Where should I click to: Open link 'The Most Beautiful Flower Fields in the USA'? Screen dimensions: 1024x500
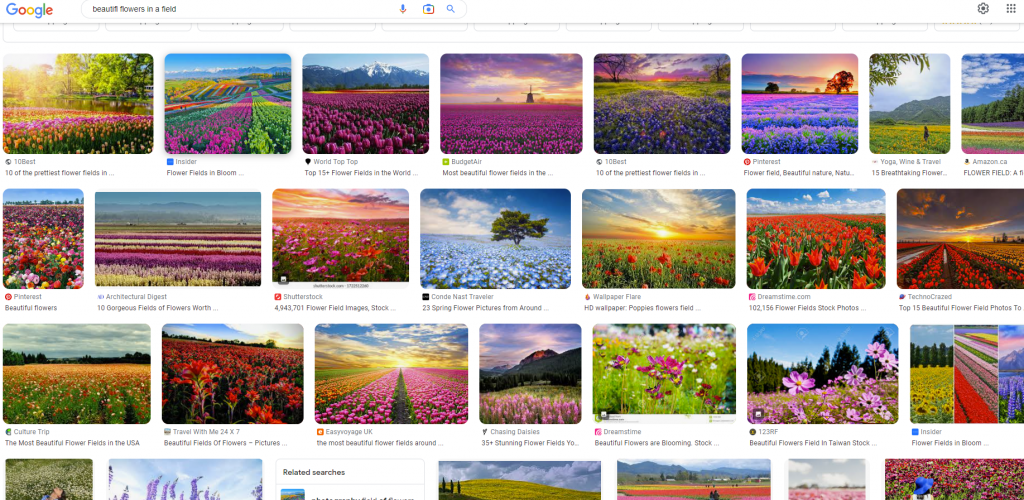[x=72, y=443]
